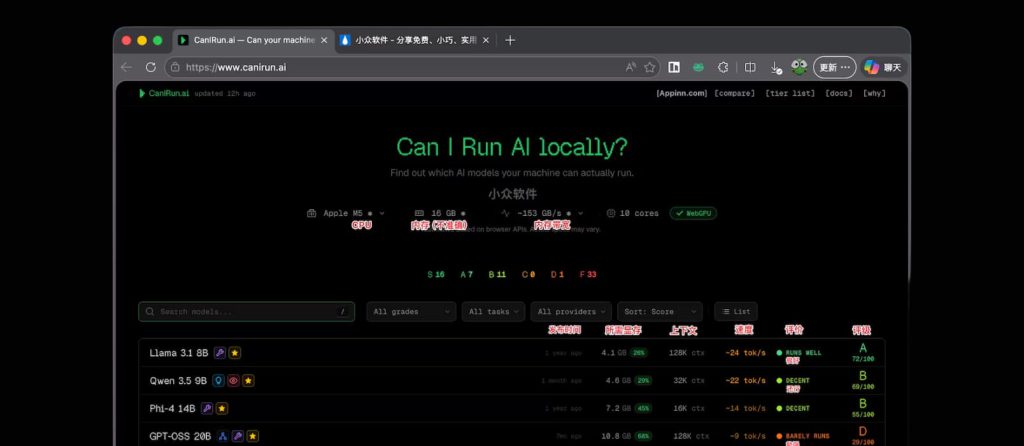Expand the All providers dropdown
The width and height of the screenshot is (1024, 446).
tap(570, 312)
